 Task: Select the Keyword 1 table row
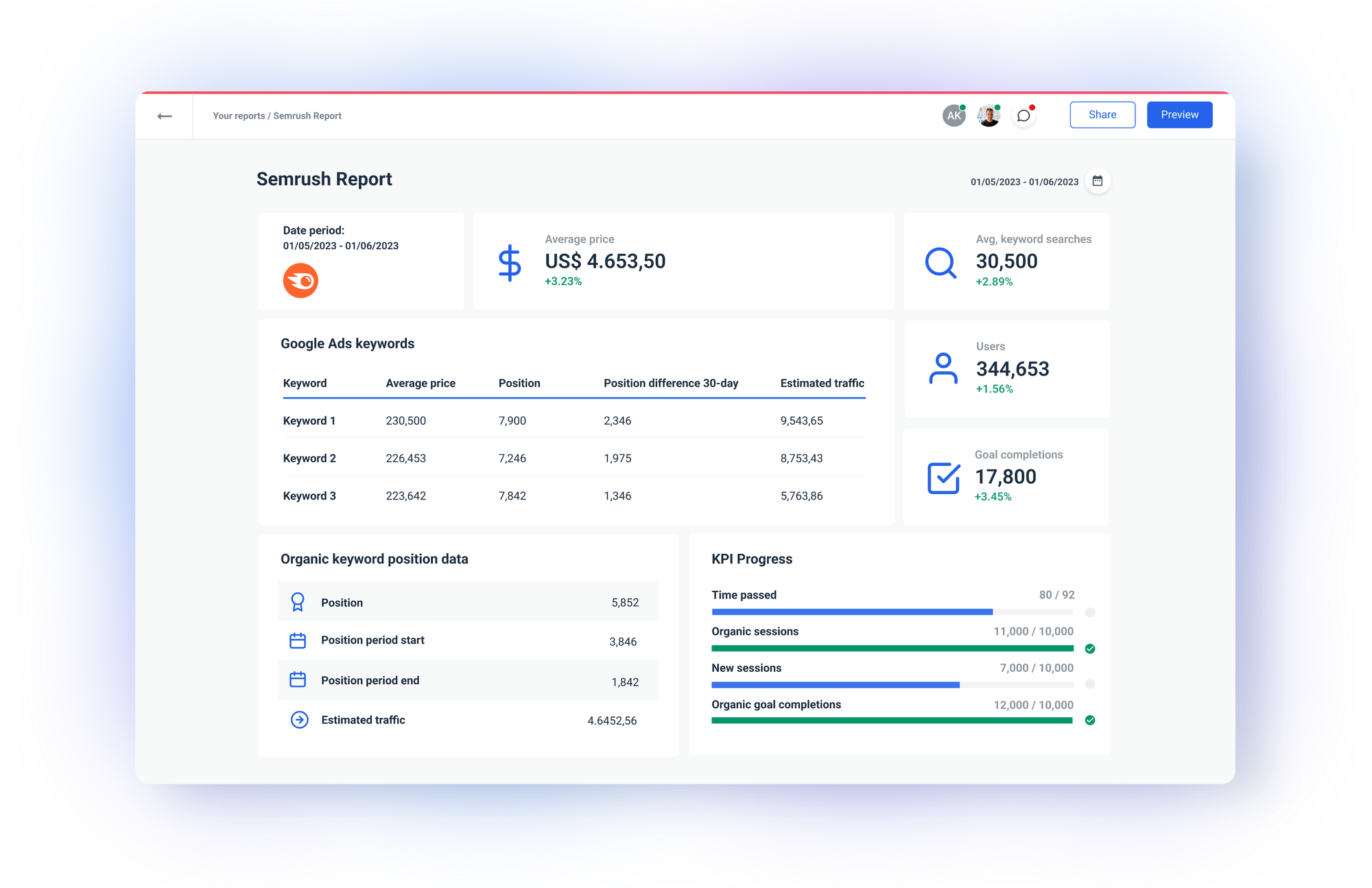click(x=549, y=420)
